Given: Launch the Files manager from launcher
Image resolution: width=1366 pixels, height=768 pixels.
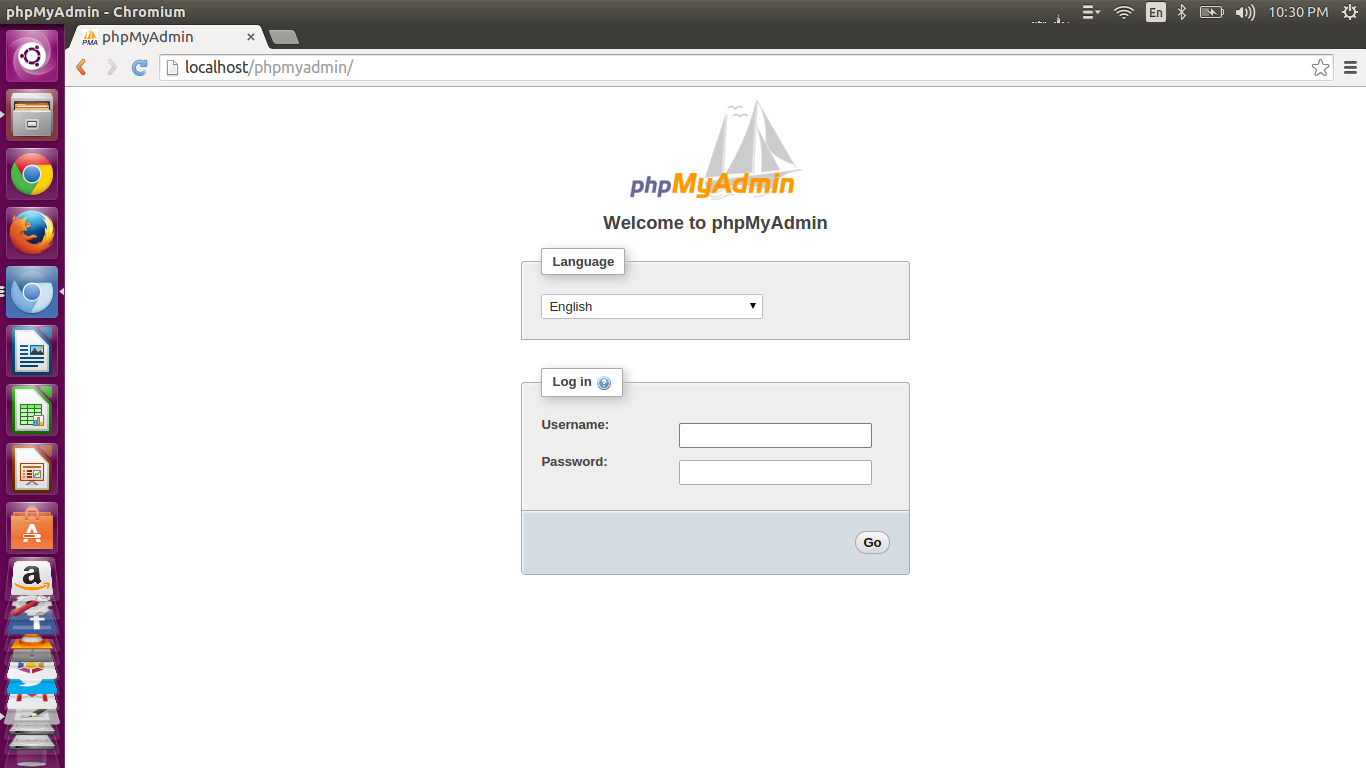Looking at the screenshot, I should 32,115.
